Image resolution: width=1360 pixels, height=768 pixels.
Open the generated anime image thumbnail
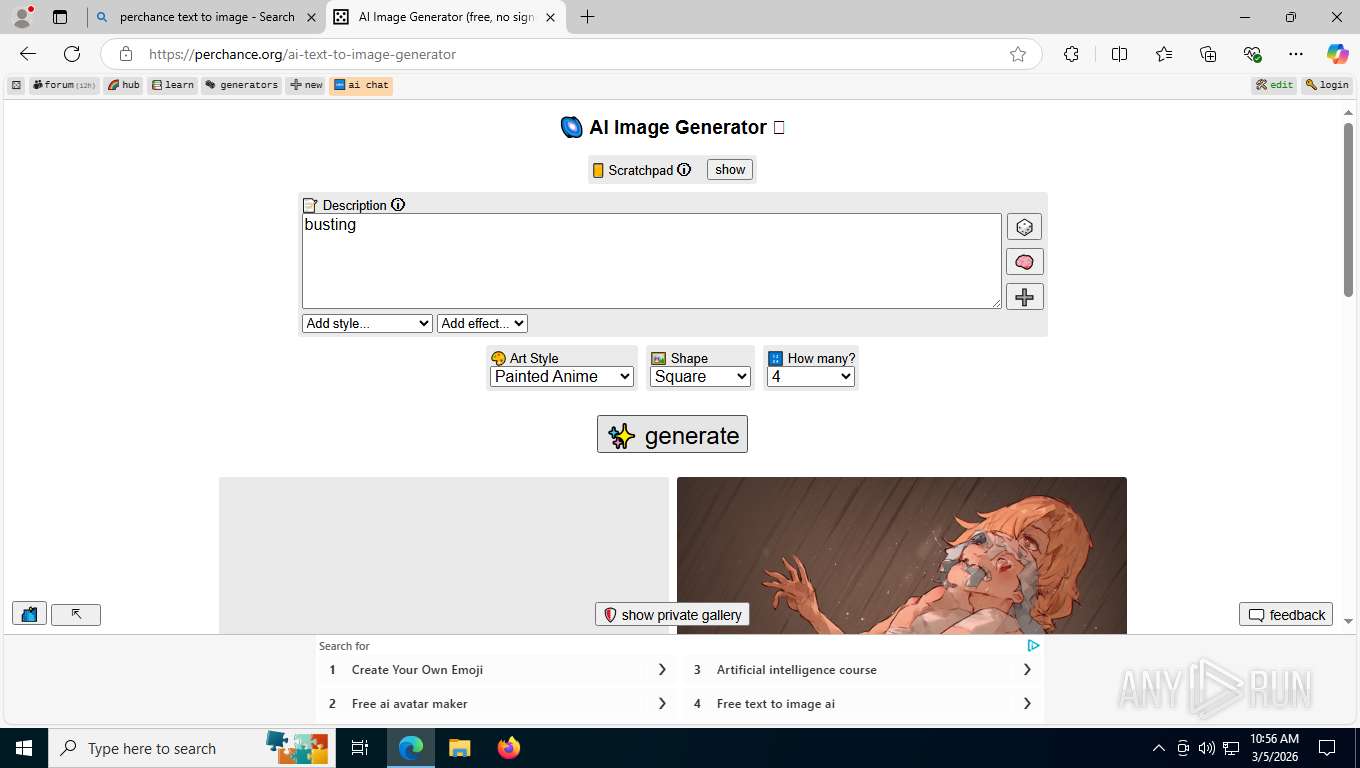click(902, 556)
